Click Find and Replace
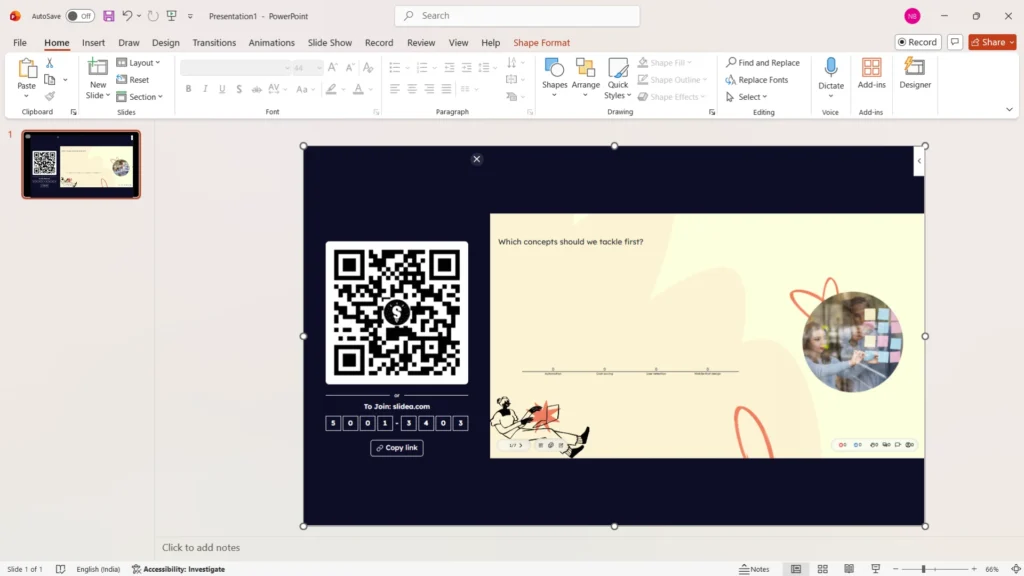1024x576 pixels. (x=763, y=63)
